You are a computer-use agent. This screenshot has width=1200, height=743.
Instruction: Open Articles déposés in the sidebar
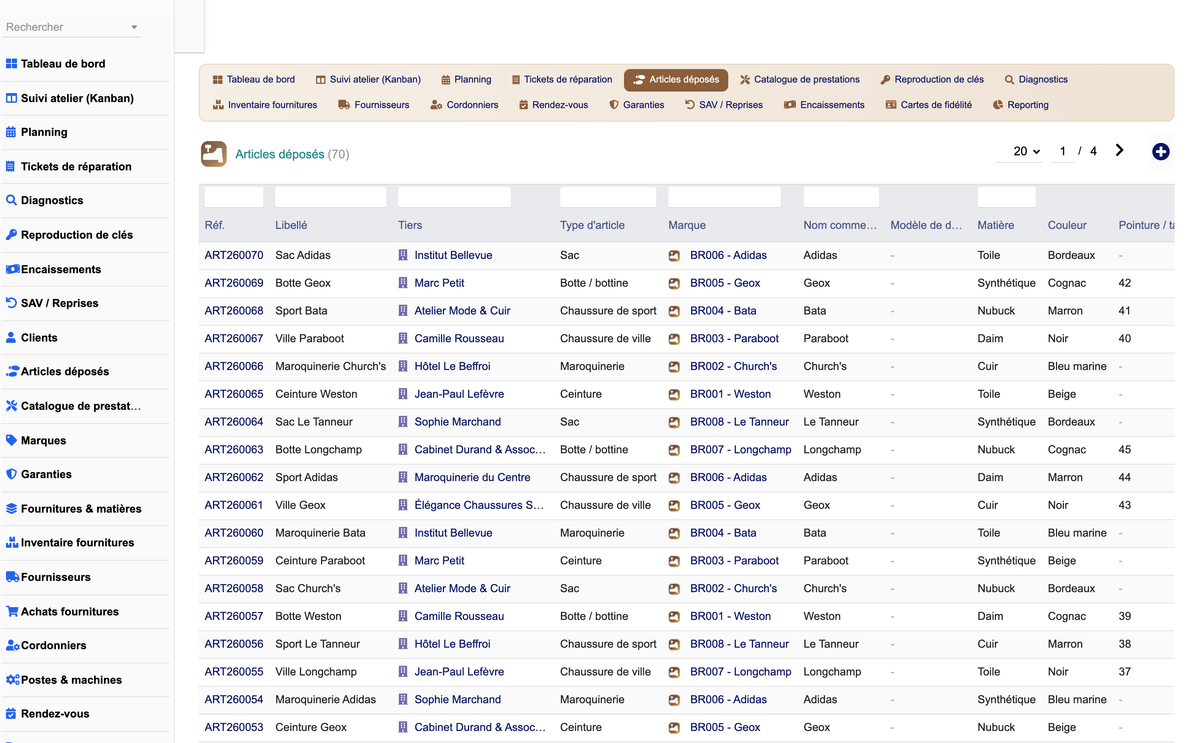coord(65,372)
